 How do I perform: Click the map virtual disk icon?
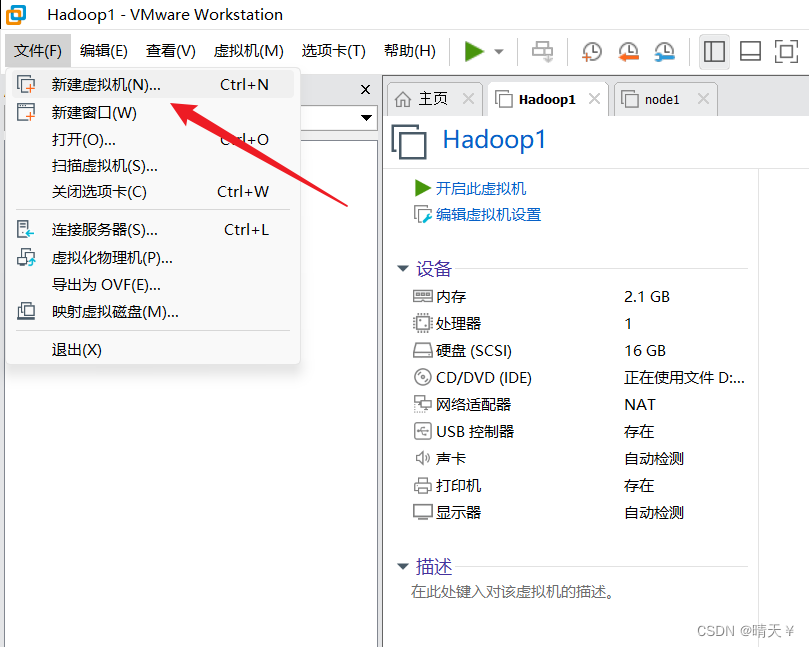coord(26,311)
